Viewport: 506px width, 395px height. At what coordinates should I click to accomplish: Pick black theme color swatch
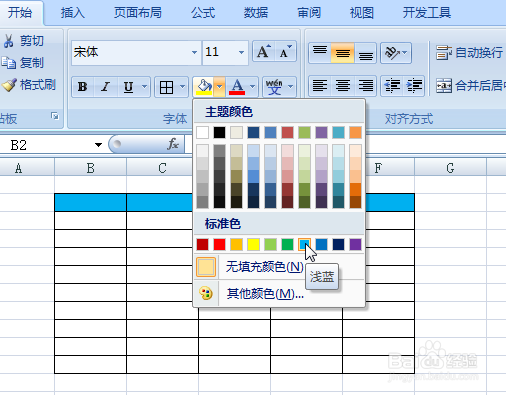[219, 132]
